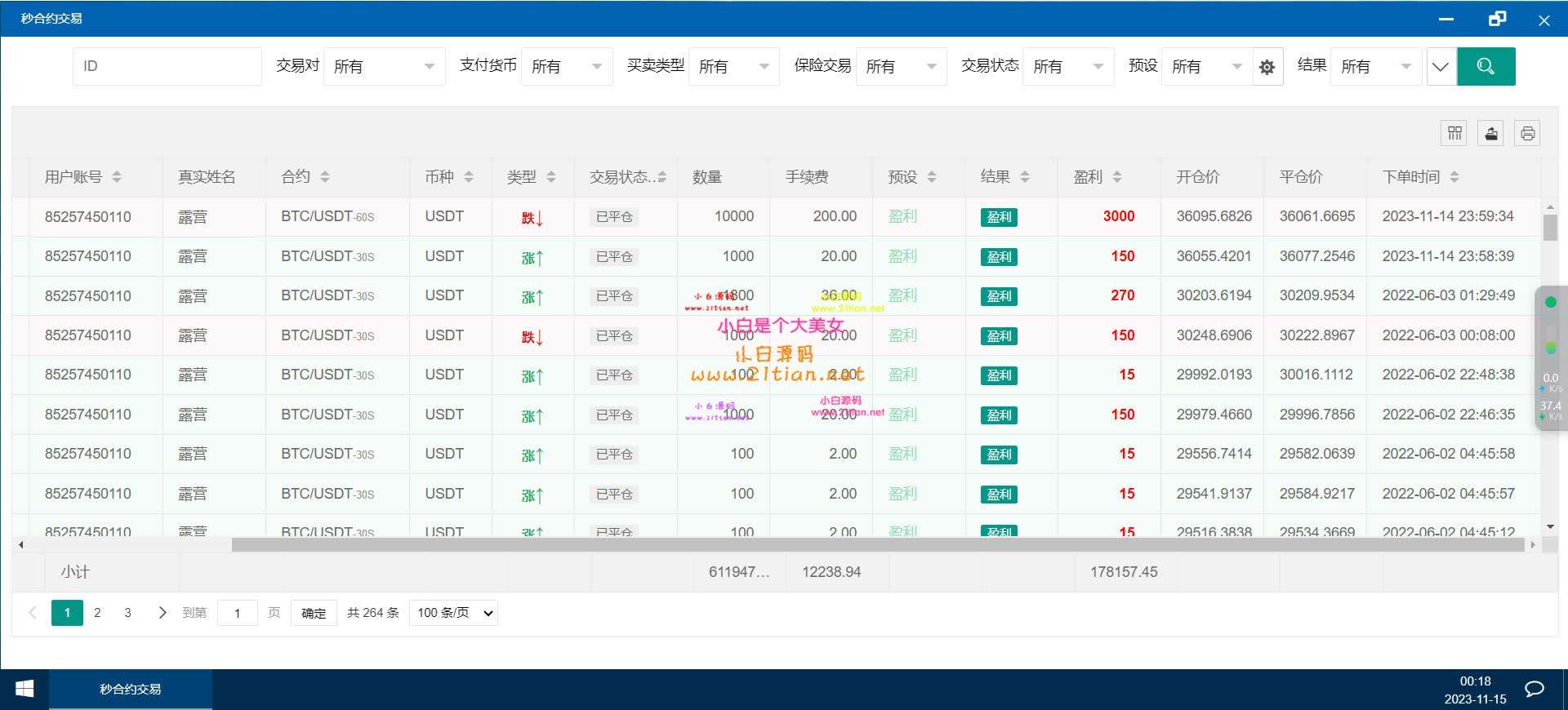Click the horizontal scrollbar thumb
Screen dimensions: 1568x710
coord(878,544)
